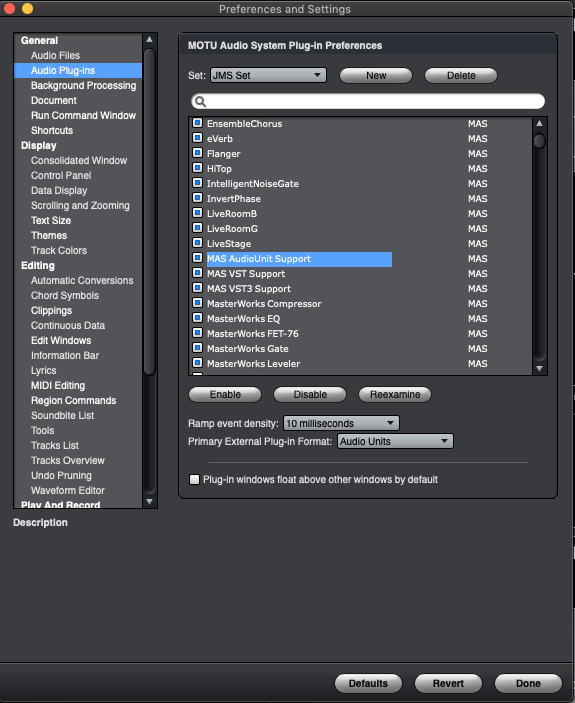Click the Defaults button

click(368, 683)
